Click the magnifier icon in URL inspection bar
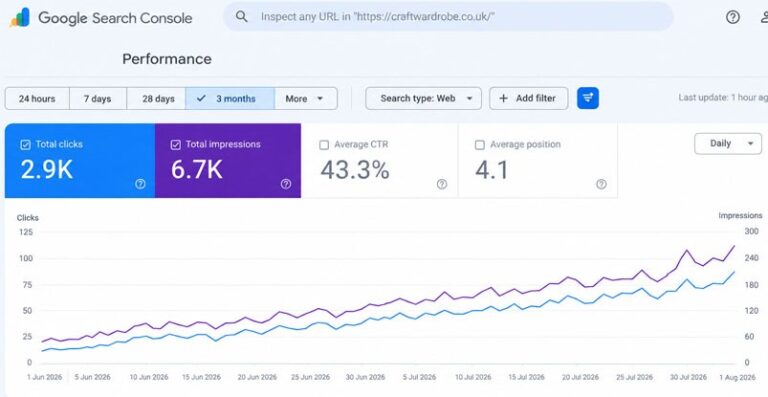Image resolution: width=768 pixels, height=397 pixels. (x=241, y=17)
